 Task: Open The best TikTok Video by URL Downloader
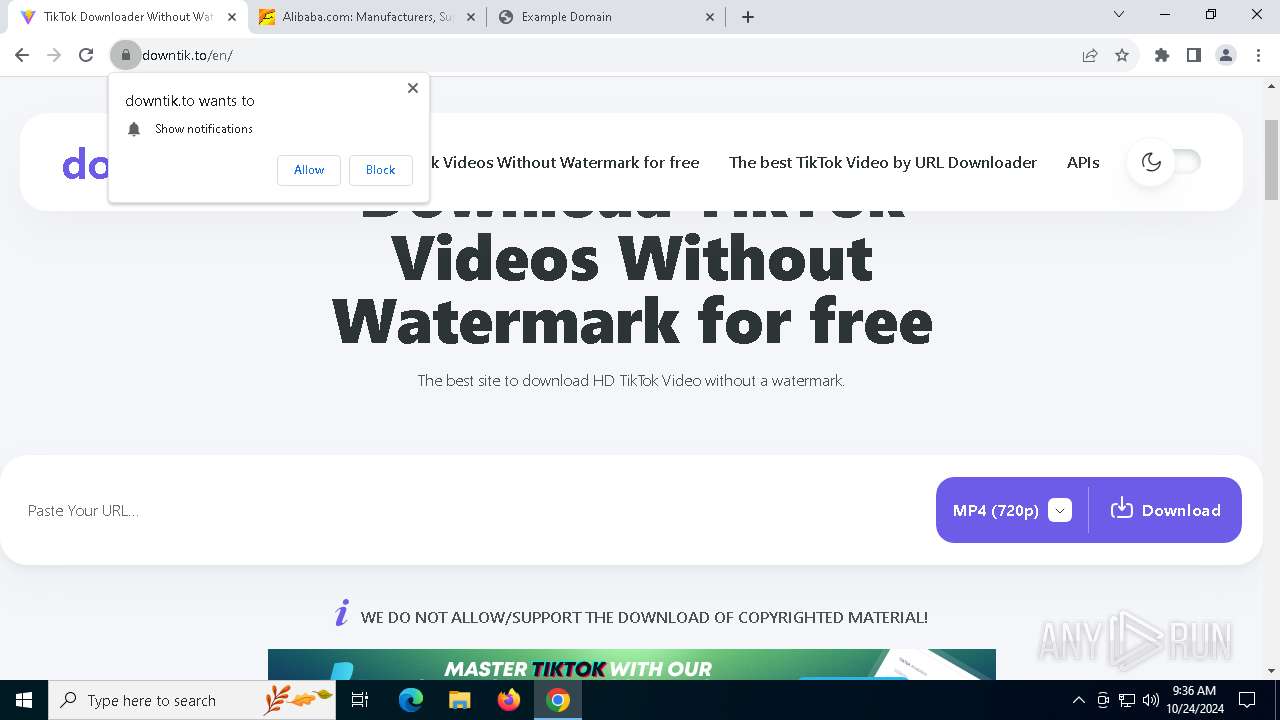(883, 162)
